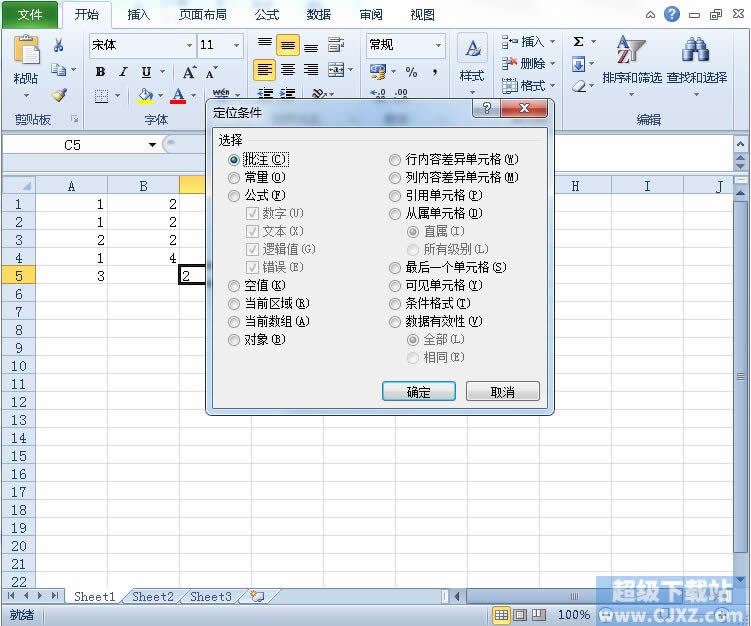The height and width of the screenshot is (626, 751).
Task: Click the fill color bucket icon
Action: (145, 96)
